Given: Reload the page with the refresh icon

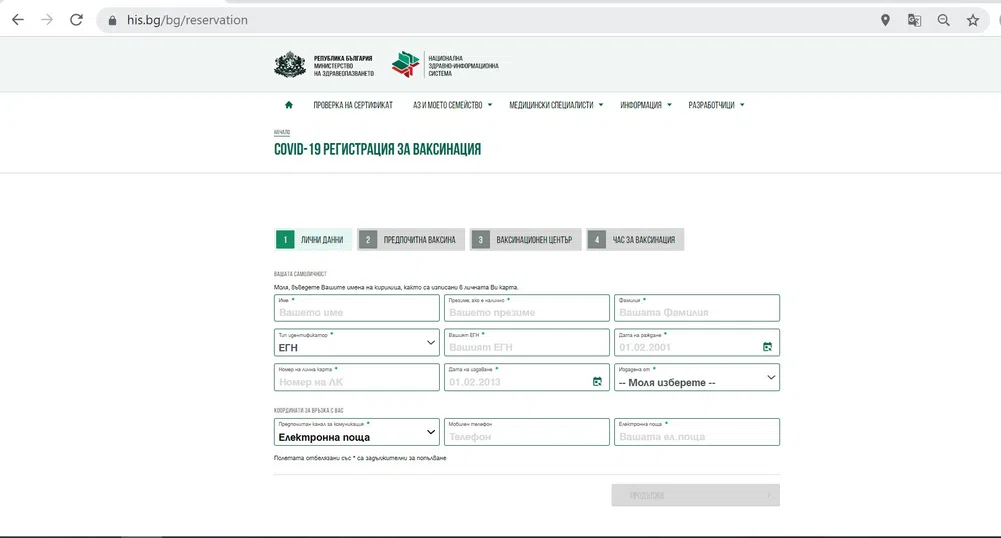Looking at the screenshot, I should 77,20.
